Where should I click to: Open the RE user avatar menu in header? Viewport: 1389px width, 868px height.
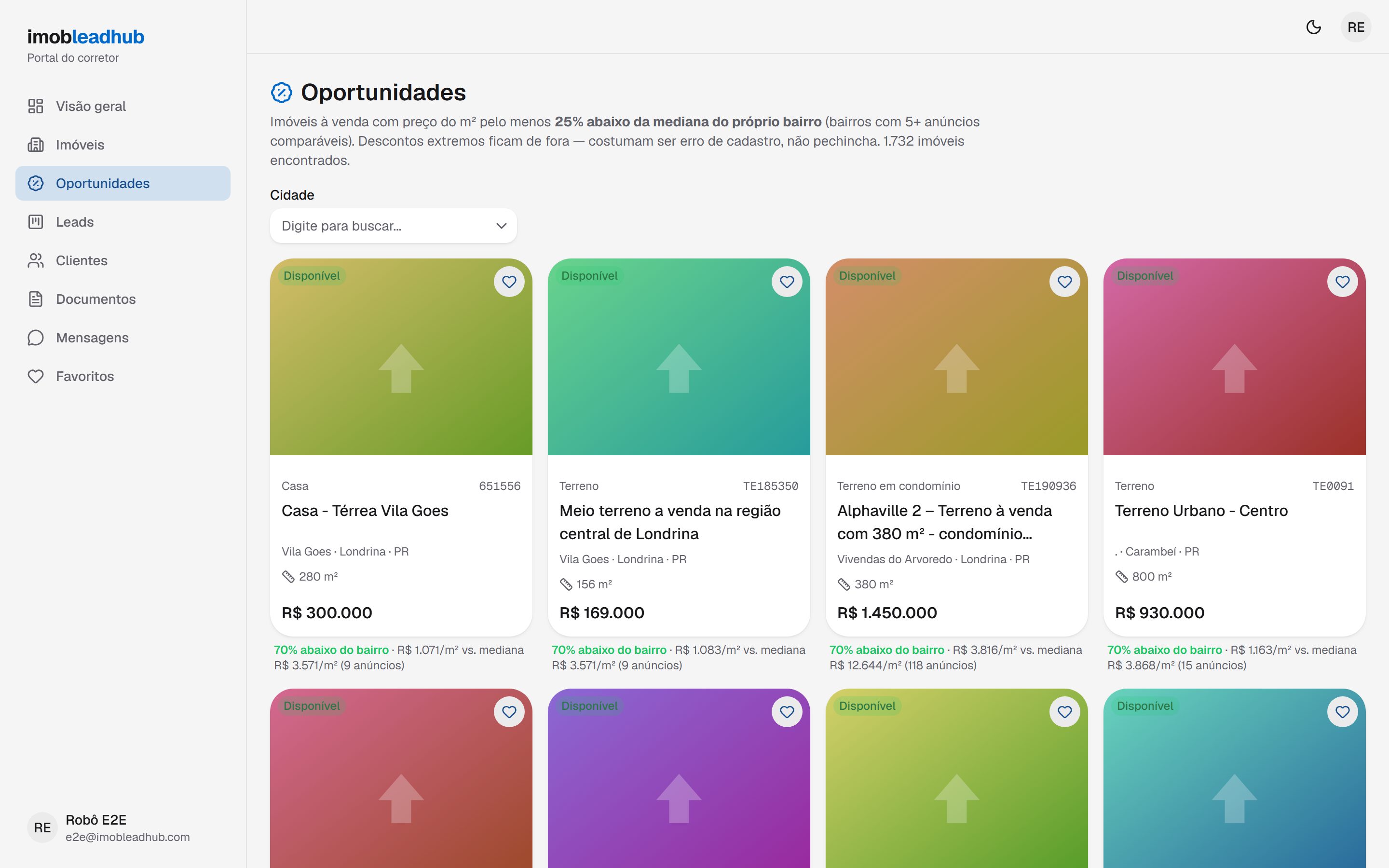click(x=1356, y=27)
